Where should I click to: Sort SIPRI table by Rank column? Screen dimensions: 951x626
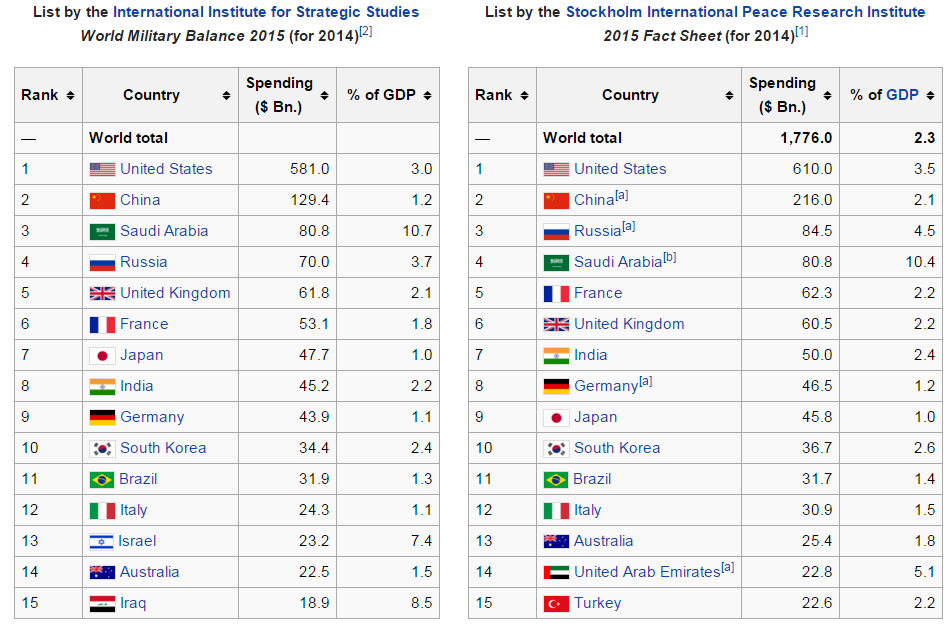(x=525, y=96)
